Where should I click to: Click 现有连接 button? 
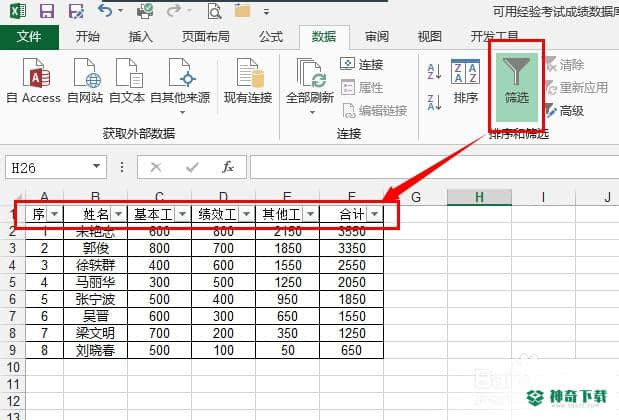(x=248, y=81)
